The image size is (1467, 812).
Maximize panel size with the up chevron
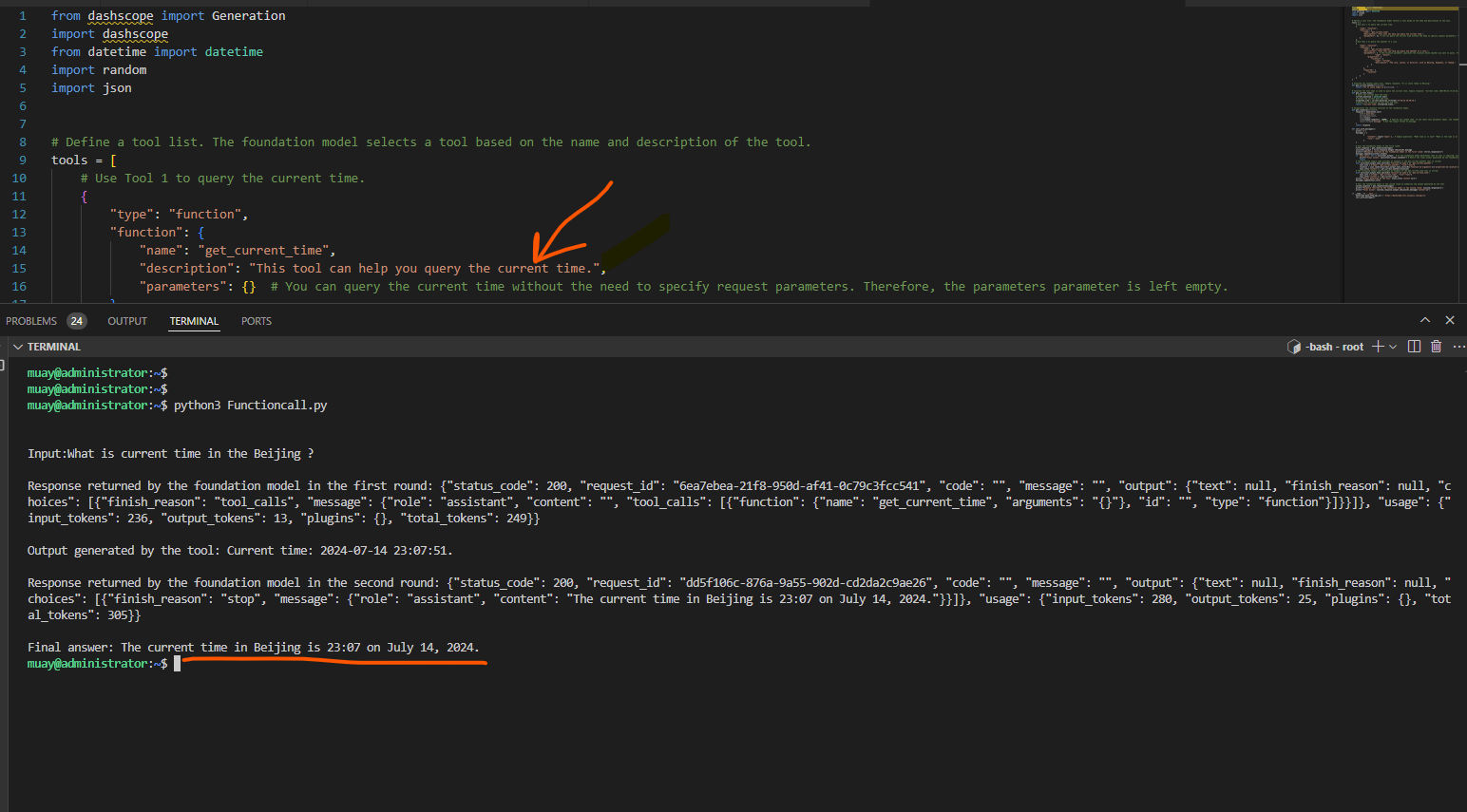point(1425,320)
